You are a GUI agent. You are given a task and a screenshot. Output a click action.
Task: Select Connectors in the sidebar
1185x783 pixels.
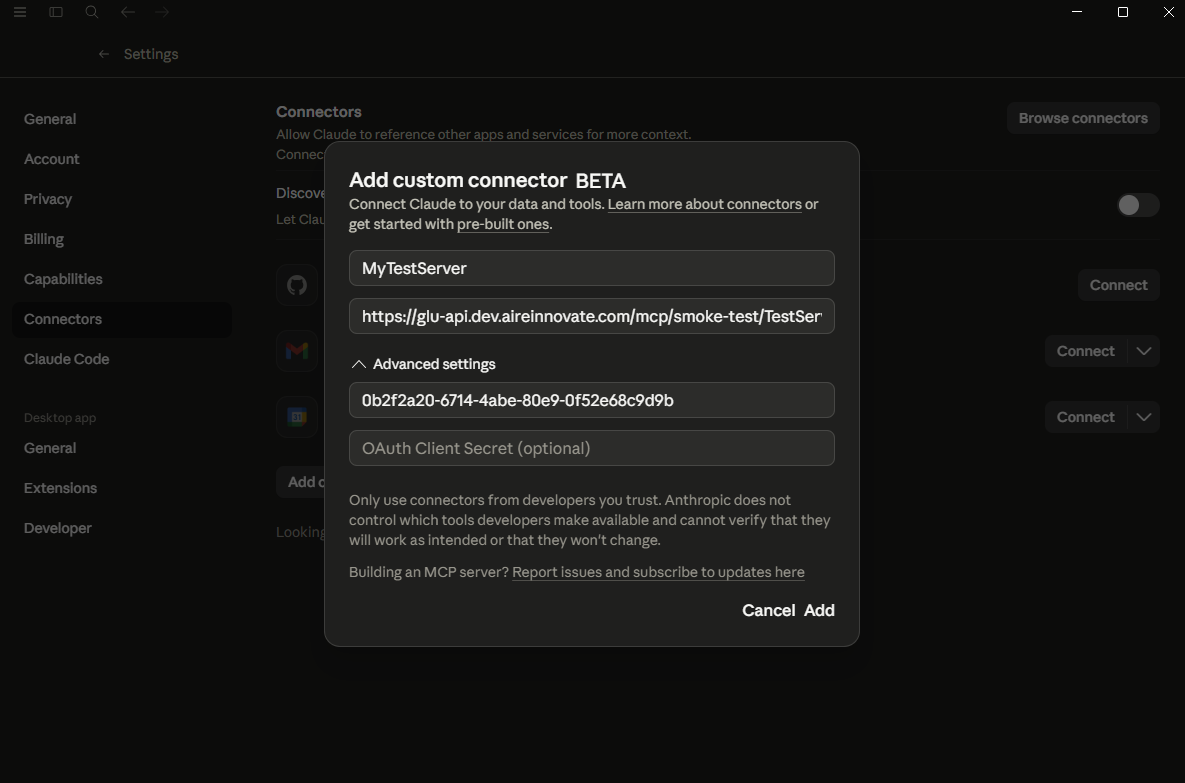[122, 319]
